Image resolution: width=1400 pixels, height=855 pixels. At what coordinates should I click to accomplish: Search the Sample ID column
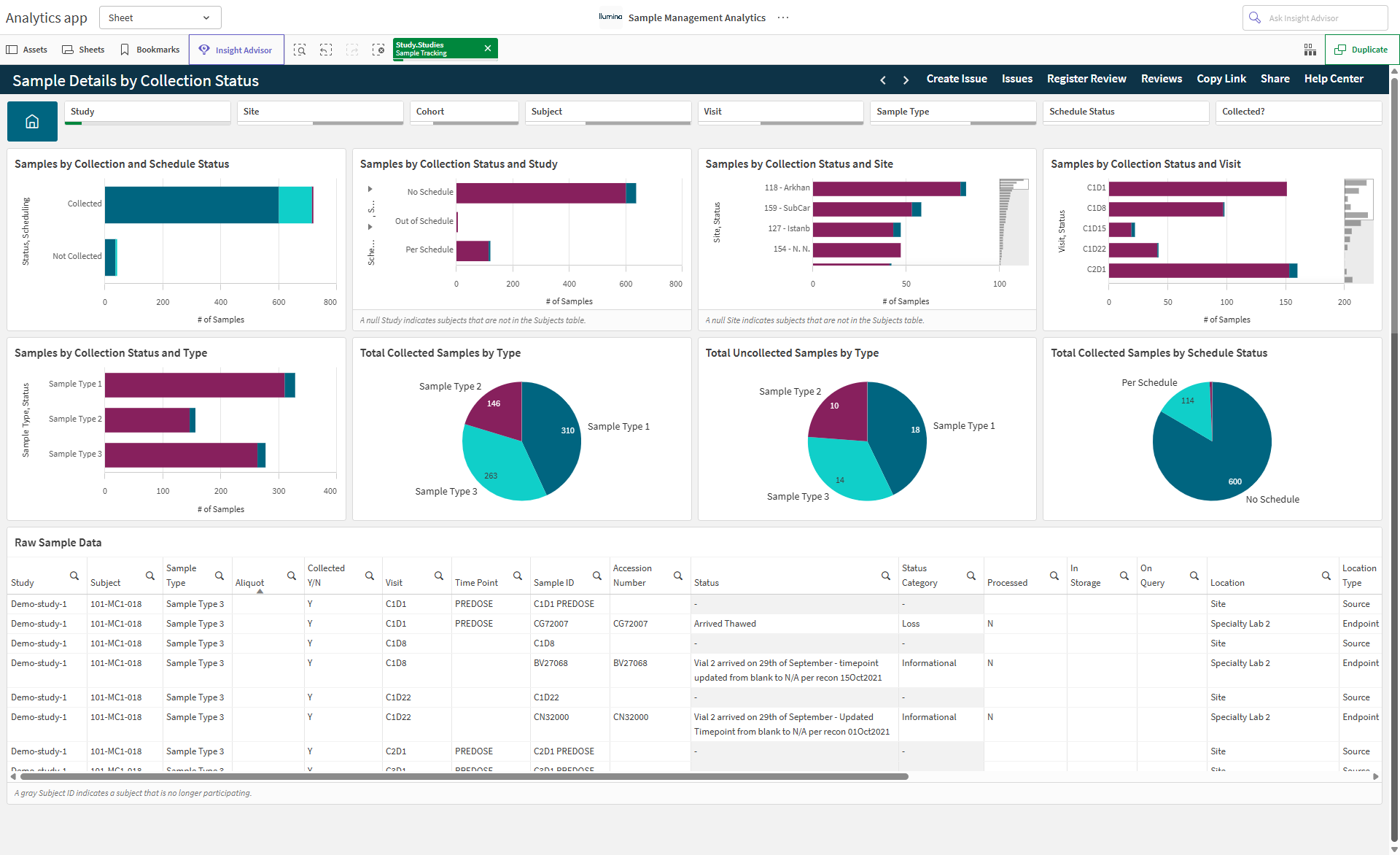[x=597, y=576]
